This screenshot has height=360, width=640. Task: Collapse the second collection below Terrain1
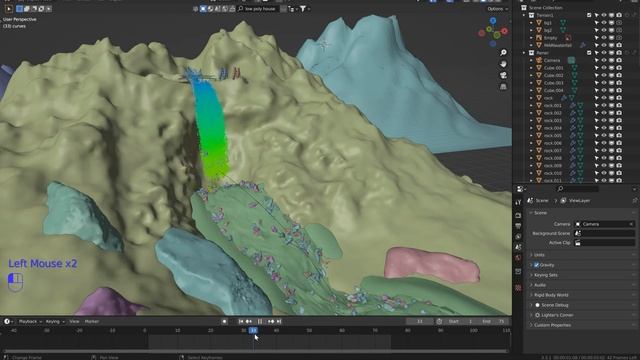[524, 53]
